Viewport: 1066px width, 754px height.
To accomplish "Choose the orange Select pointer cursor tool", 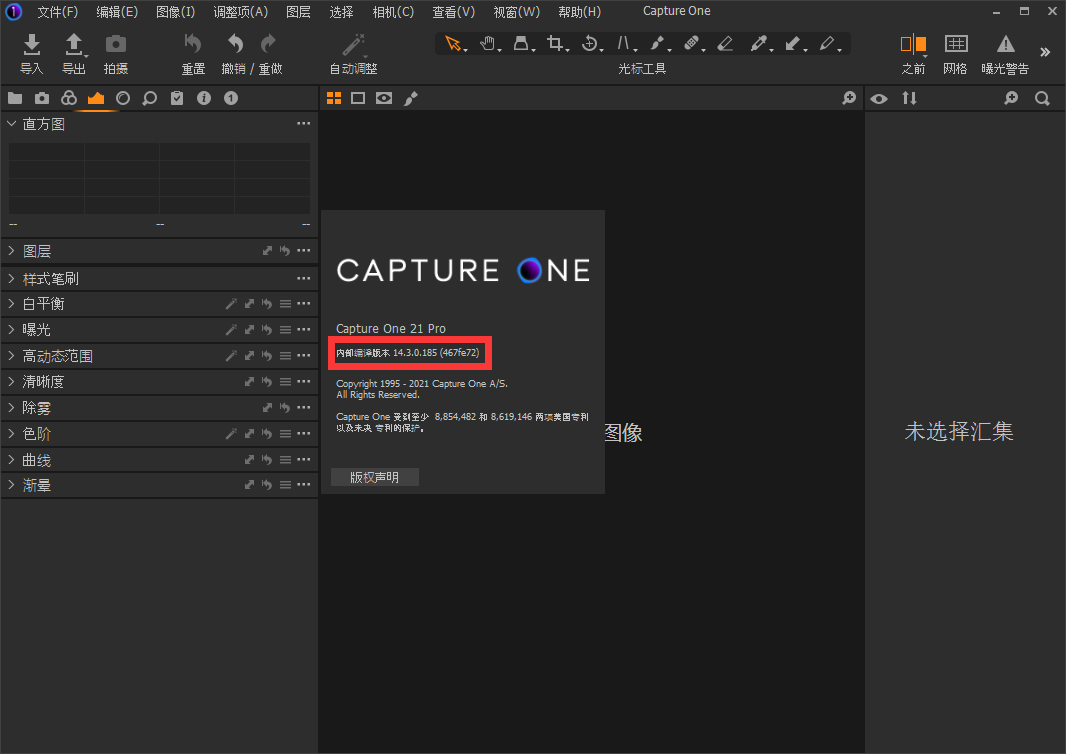I will coord(453,44).
